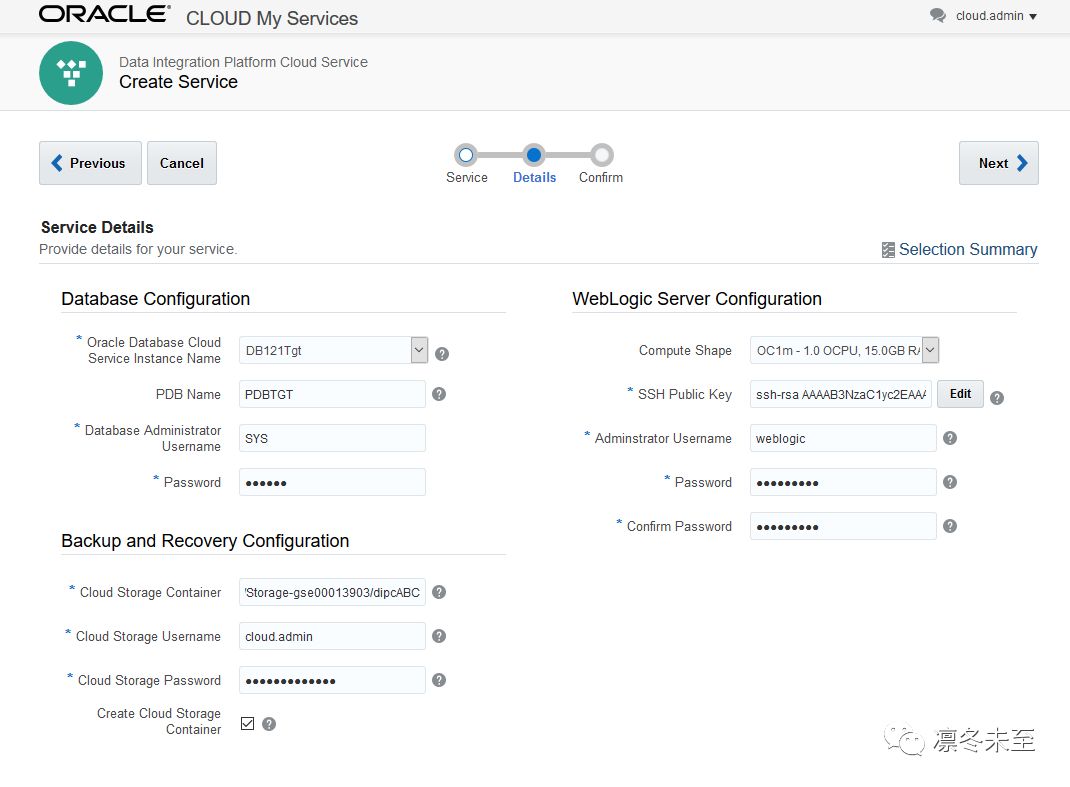Toggle Create Cloud Storage Container checkbox

248,723
